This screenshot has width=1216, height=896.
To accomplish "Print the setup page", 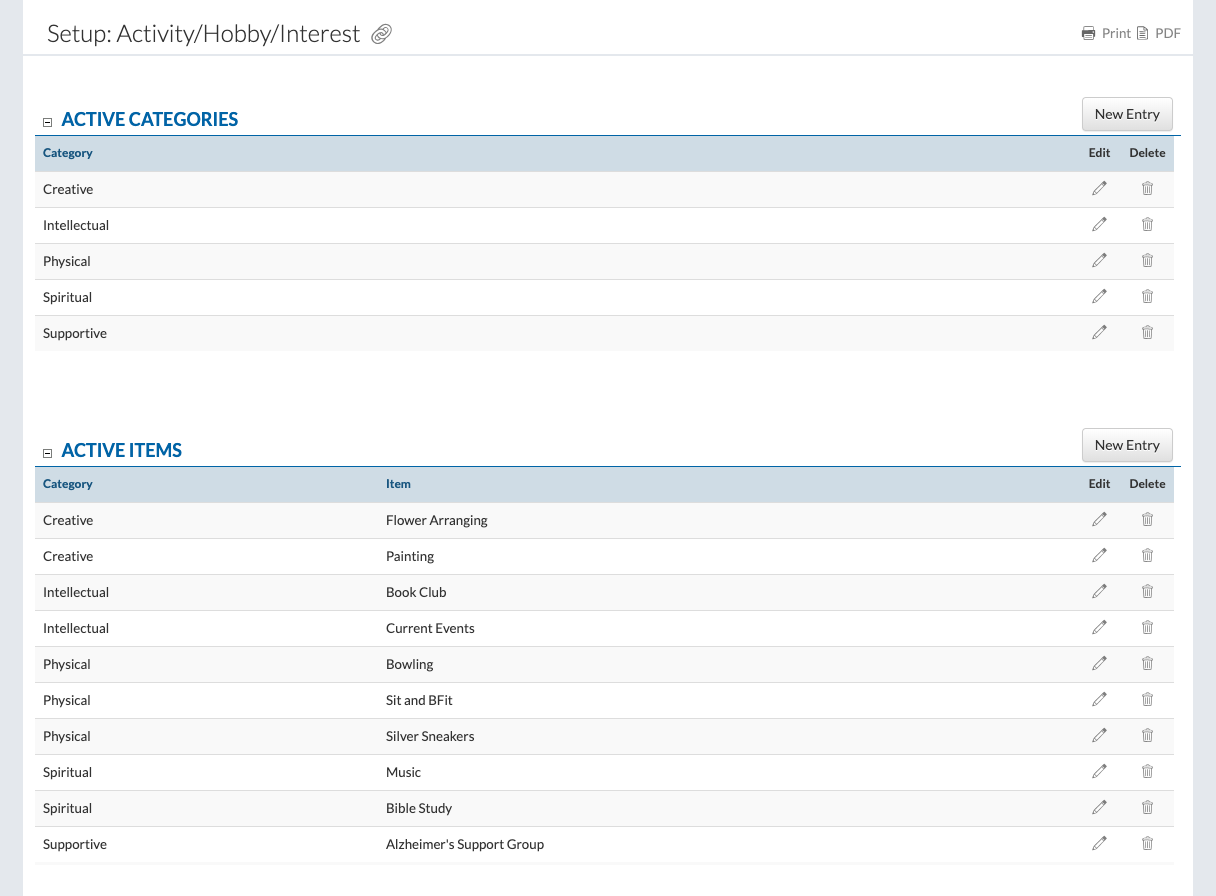I will click(x=1106, y=33).
